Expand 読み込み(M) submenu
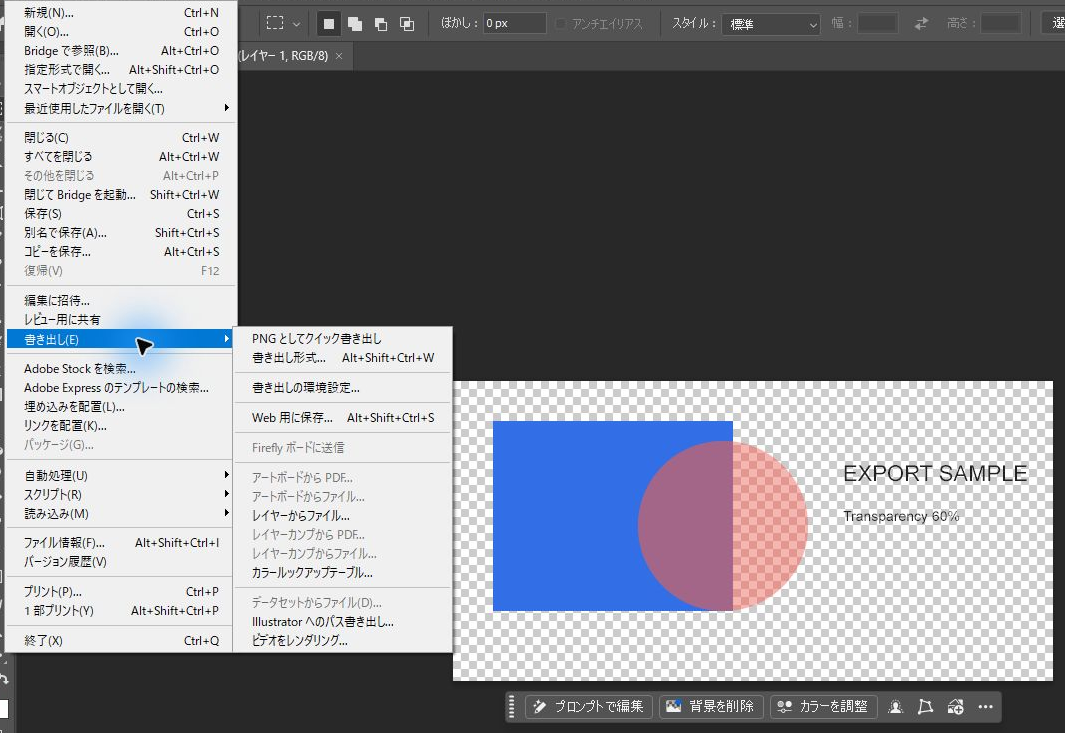Viewport: 1065px width, 733px height. [x=121, y=513]
